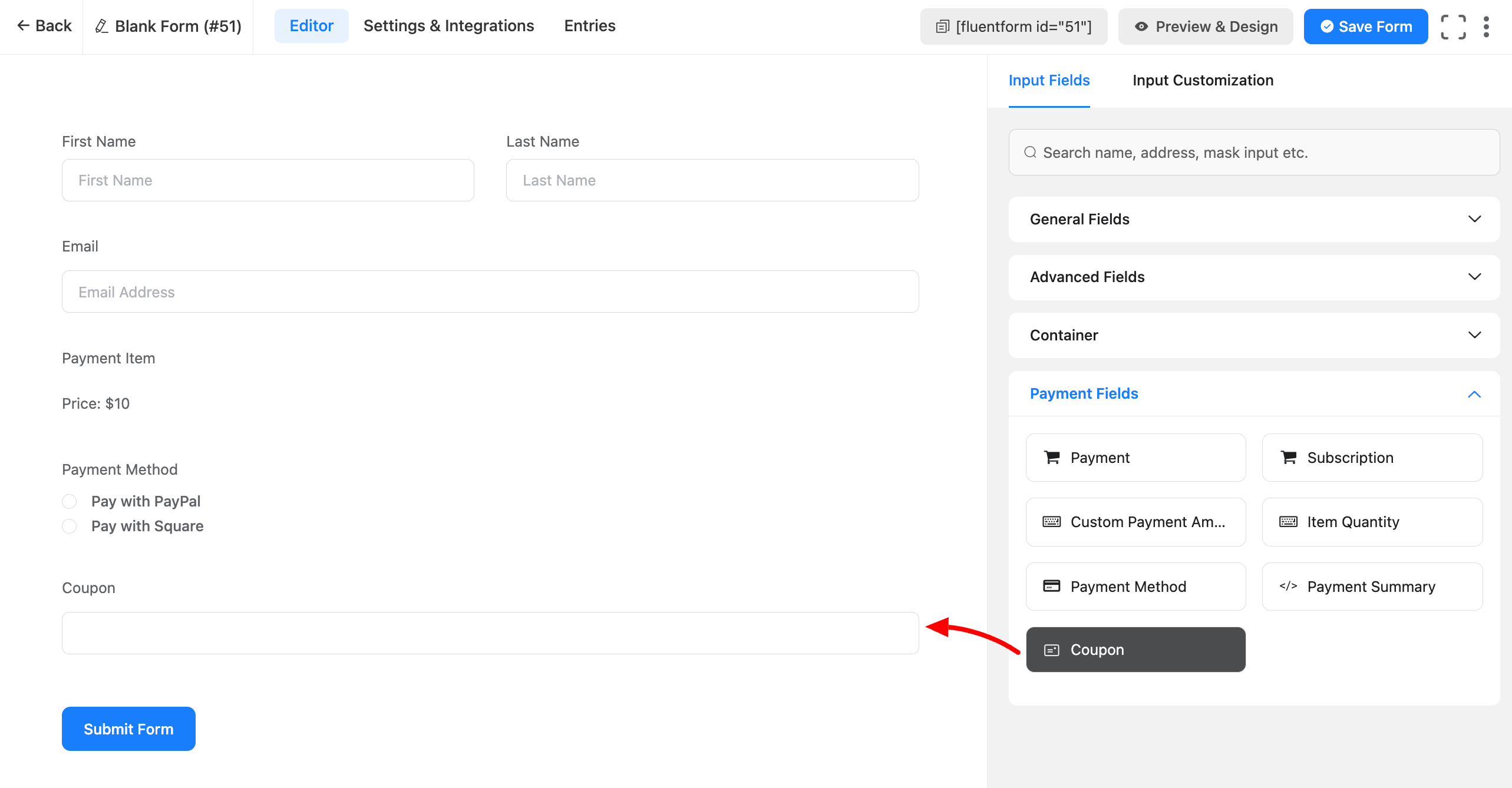The height and width of the screenshot is (788, 1512).
Task: Add the Item Quantity field
Action: click(1372, 522)
